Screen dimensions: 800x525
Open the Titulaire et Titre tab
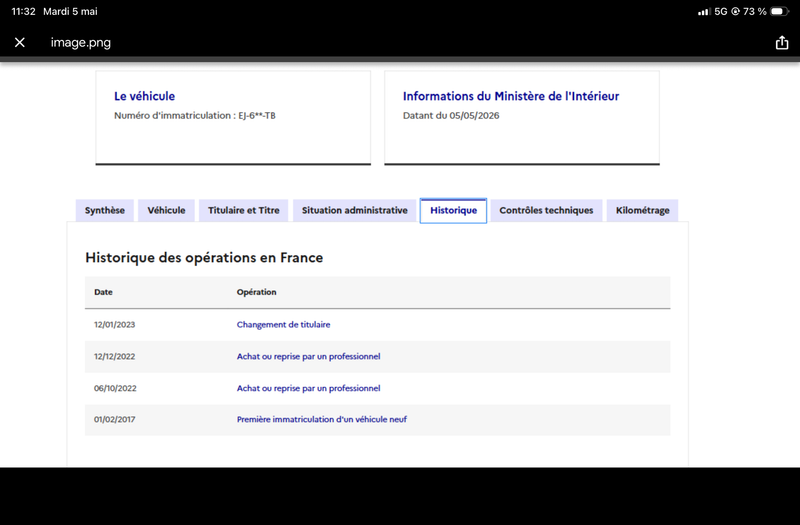click(x=243, y=210)
